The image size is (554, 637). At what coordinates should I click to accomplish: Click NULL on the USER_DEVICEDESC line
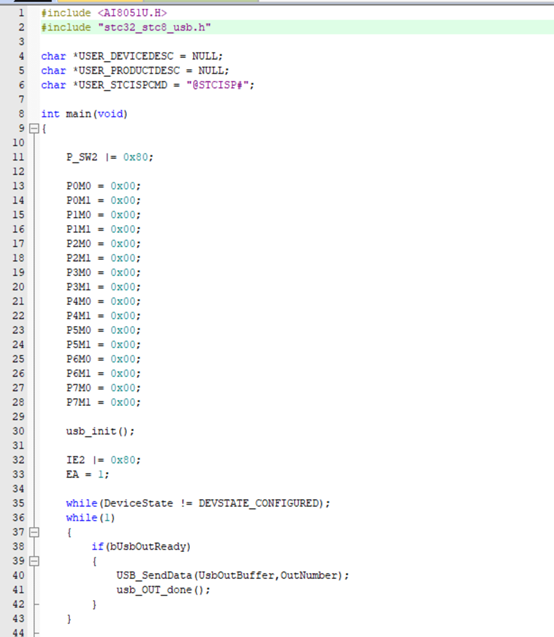204,56
